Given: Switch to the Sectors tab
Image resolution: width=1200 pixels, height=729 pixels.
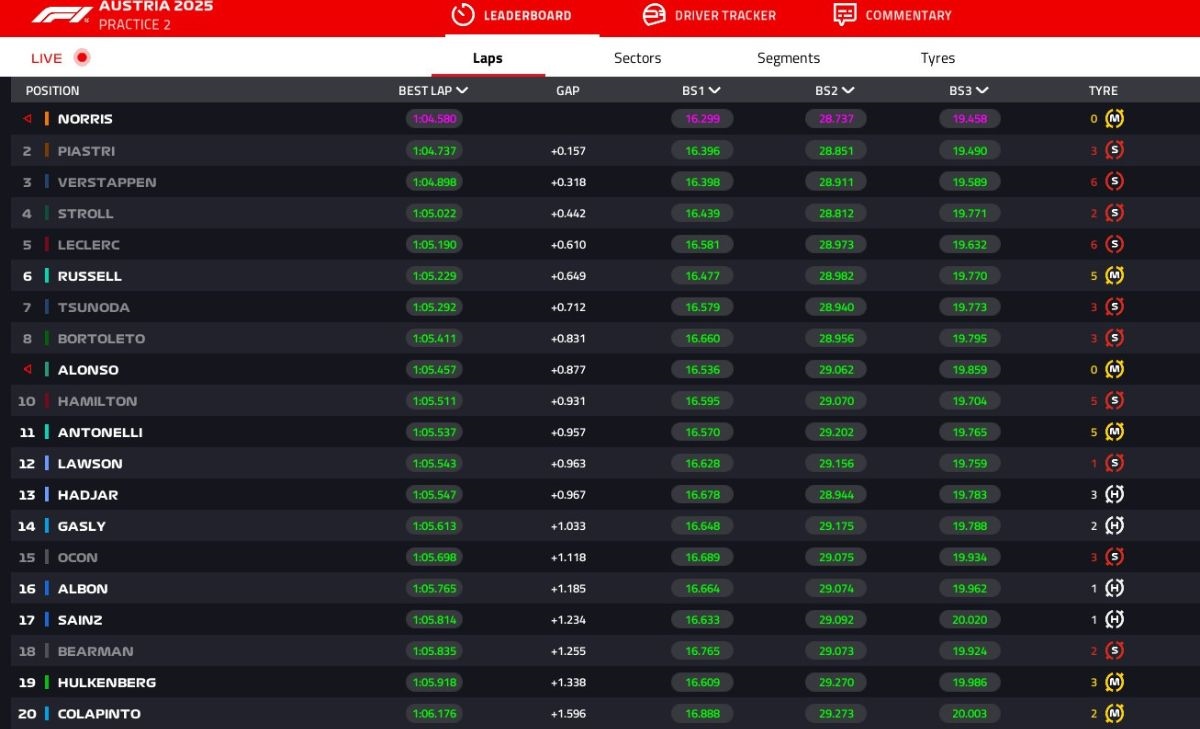Looking at the screenshot, I should (637, 58).
